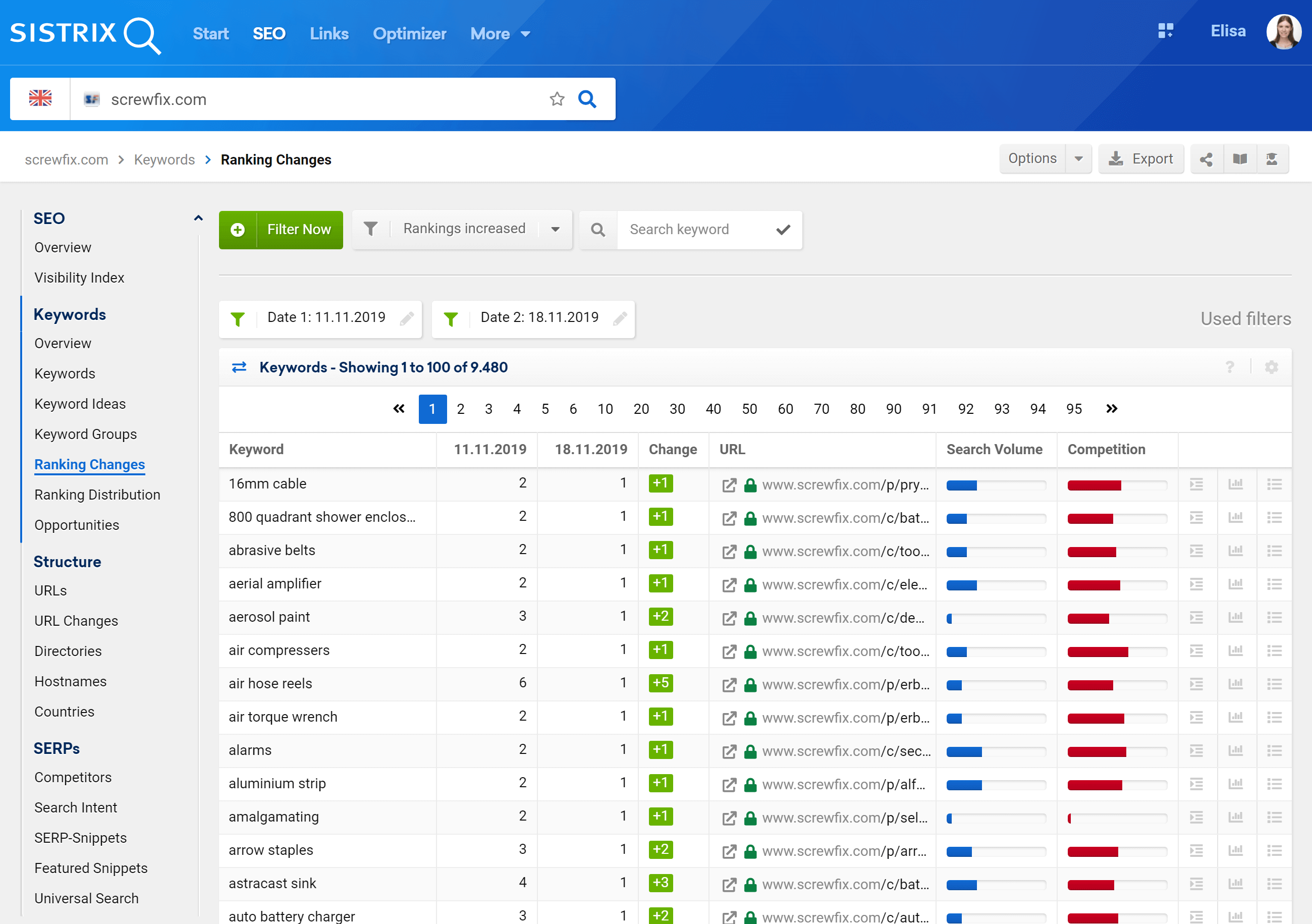The image size is (1312, 924).
Task: Open Ranking Distribution in sidebar
Action: coord(97,495)
